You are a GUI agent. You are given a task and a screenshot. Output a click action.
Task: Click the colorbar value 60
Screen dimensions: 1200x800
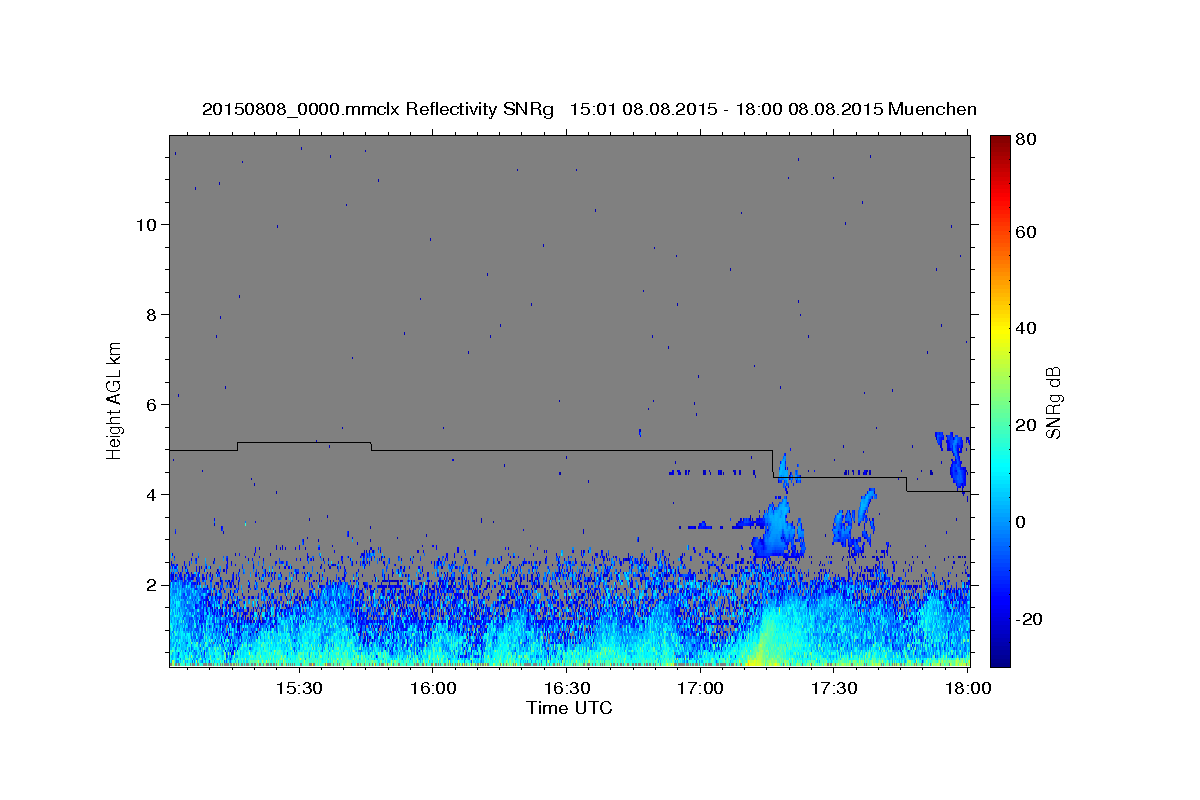pos(1025,232)
